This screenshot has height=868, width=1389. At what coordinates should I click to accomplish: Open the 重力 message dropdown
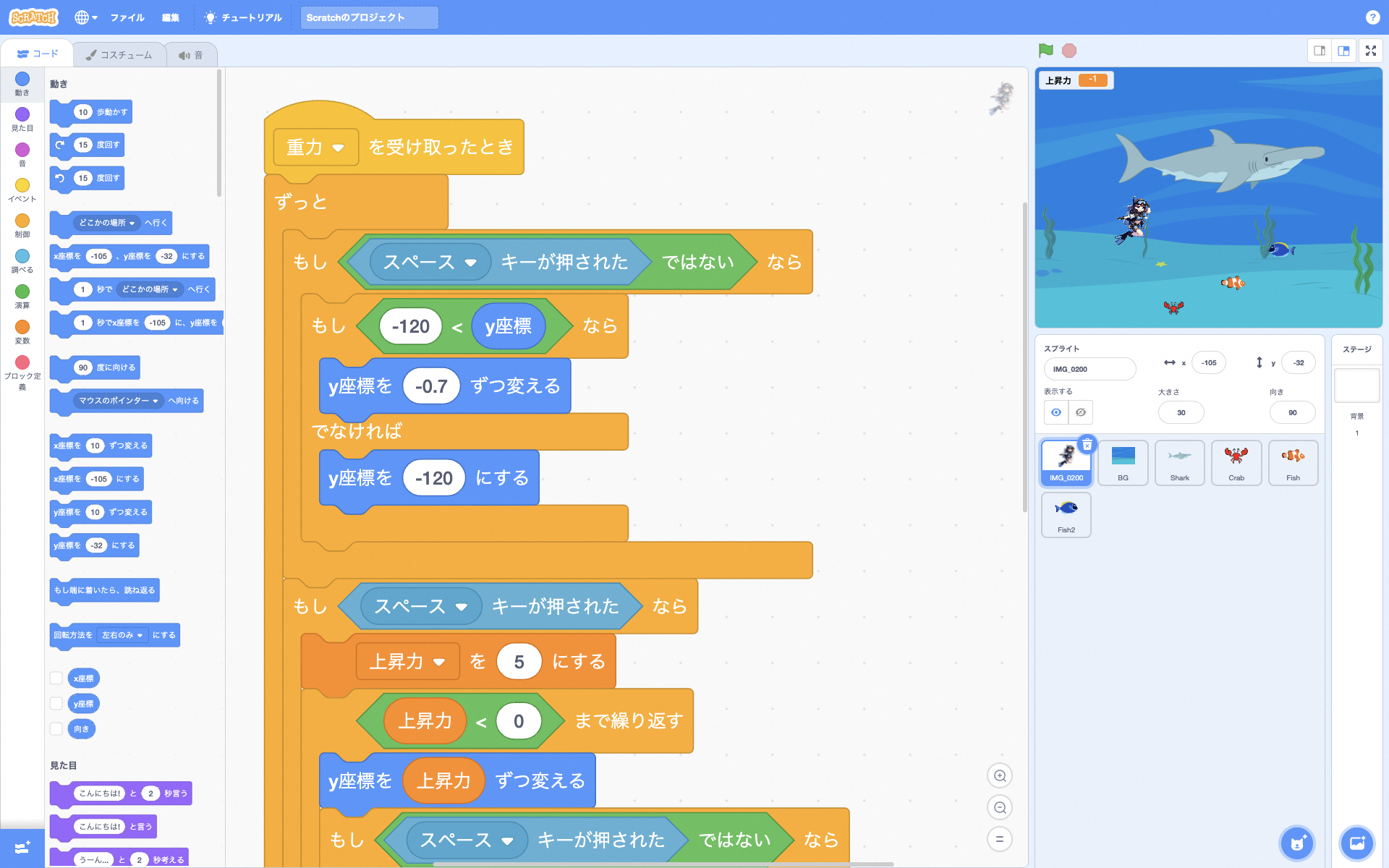(315, 148)
